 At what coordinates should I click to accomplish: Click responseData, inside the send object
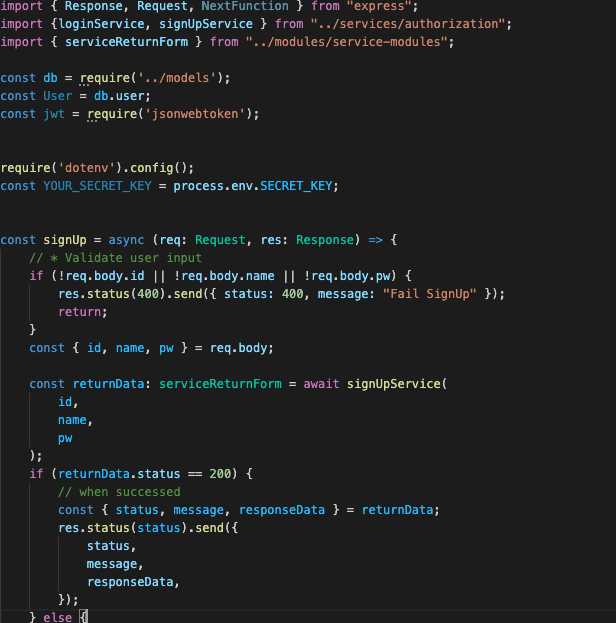tap(133, 582)
